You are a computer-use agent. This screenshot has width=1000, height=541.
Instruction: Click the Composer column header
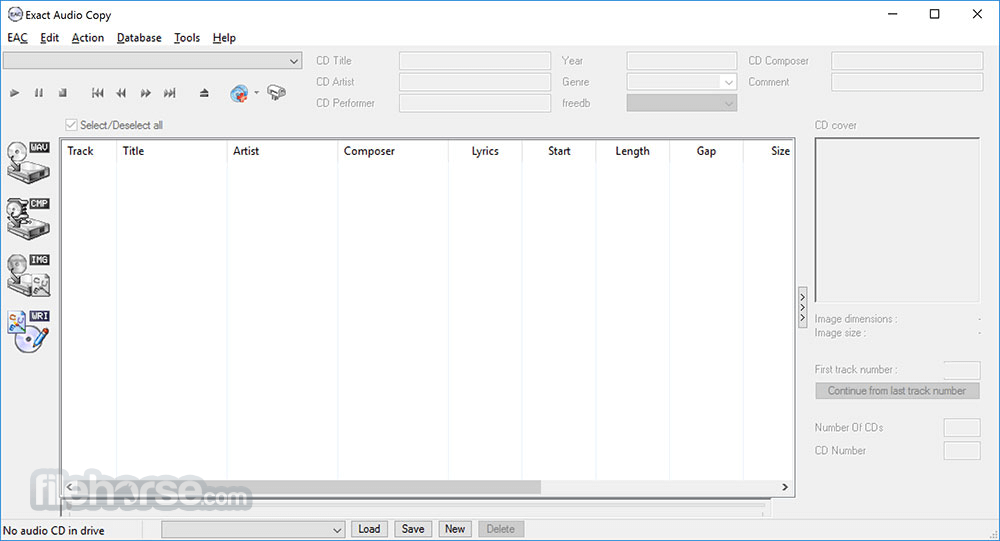393,151
